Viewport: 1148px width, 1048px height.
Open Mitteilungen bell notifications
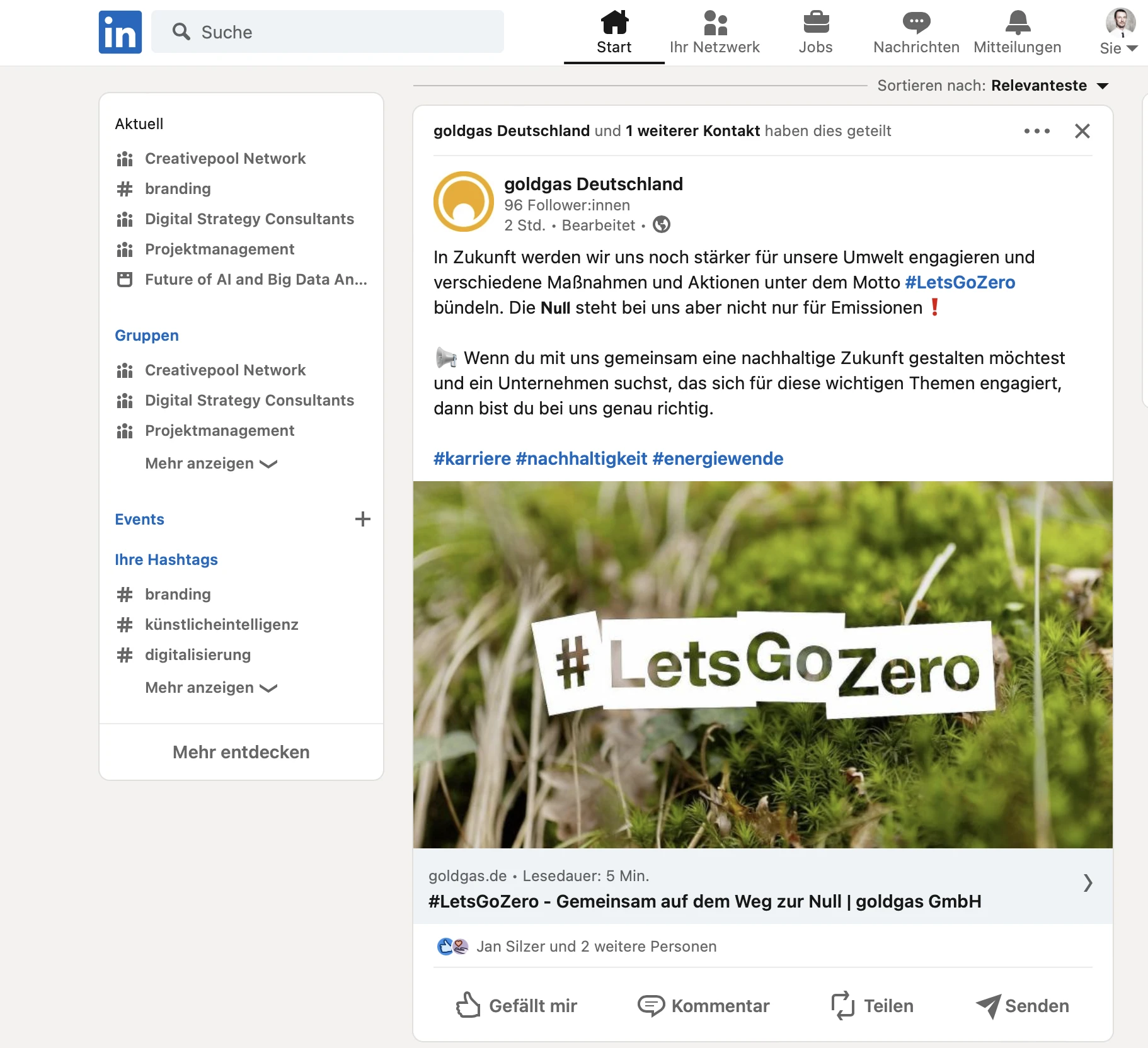point(1017,23)
